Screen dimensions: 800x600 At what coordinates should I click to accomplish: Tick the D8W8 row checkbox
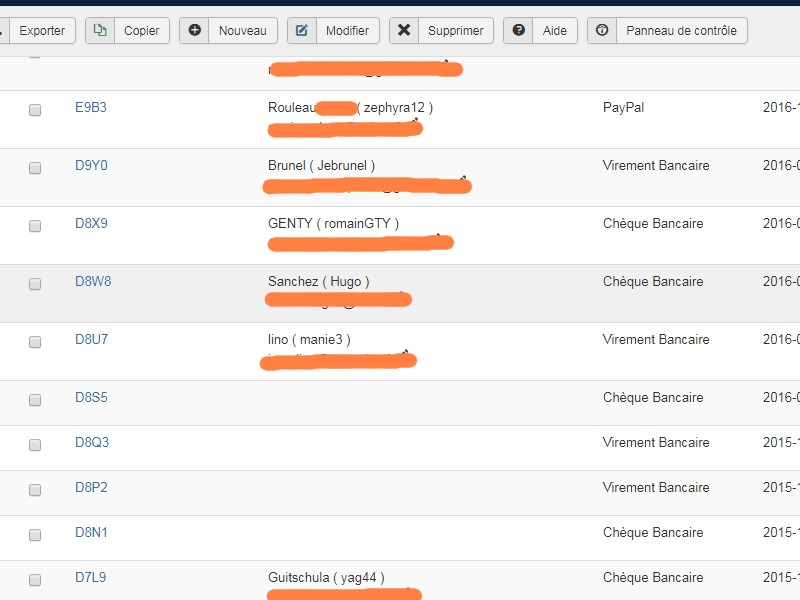[x=35, y=284]
